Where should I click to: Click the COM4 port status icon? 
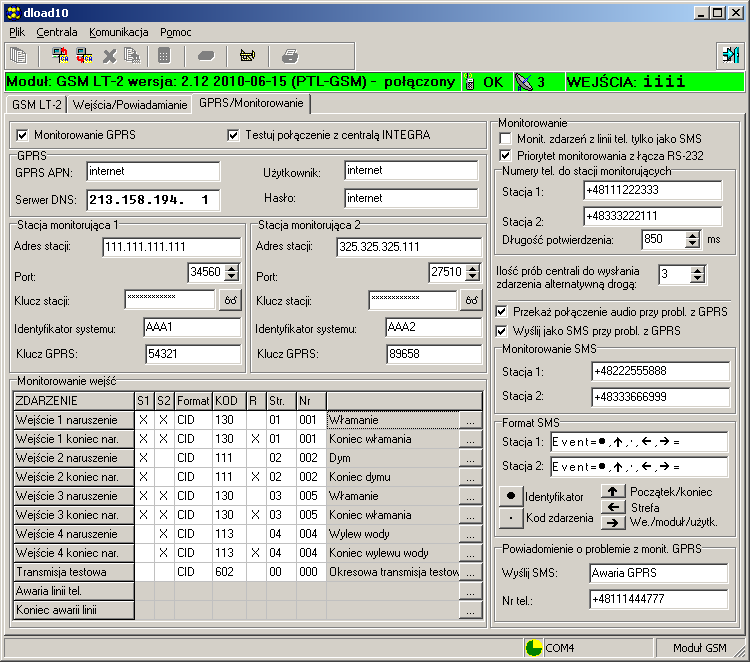pos(533,648)
